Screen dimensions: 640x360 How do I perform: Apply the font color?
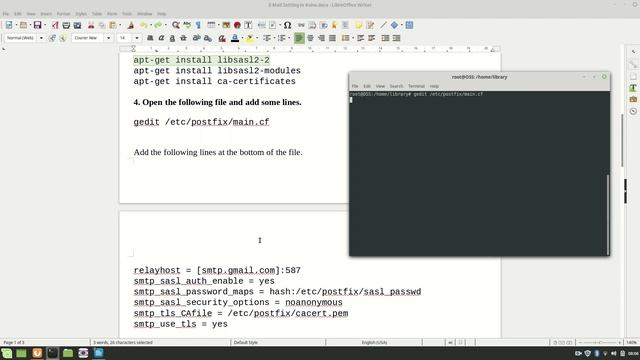235,38
